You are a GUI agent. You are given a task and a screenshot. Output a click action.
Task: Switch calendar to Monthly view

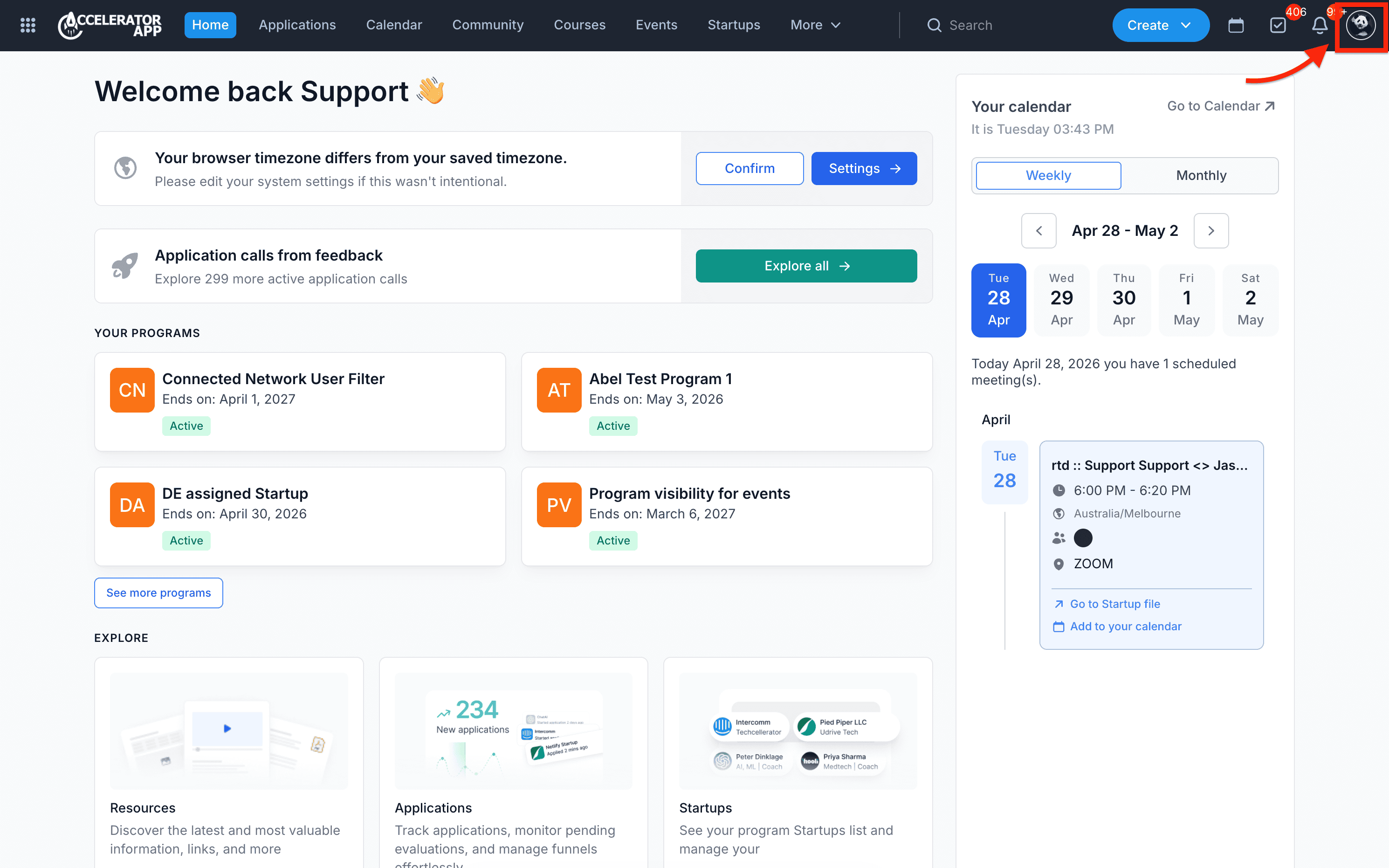click(x=1201, y=175)
